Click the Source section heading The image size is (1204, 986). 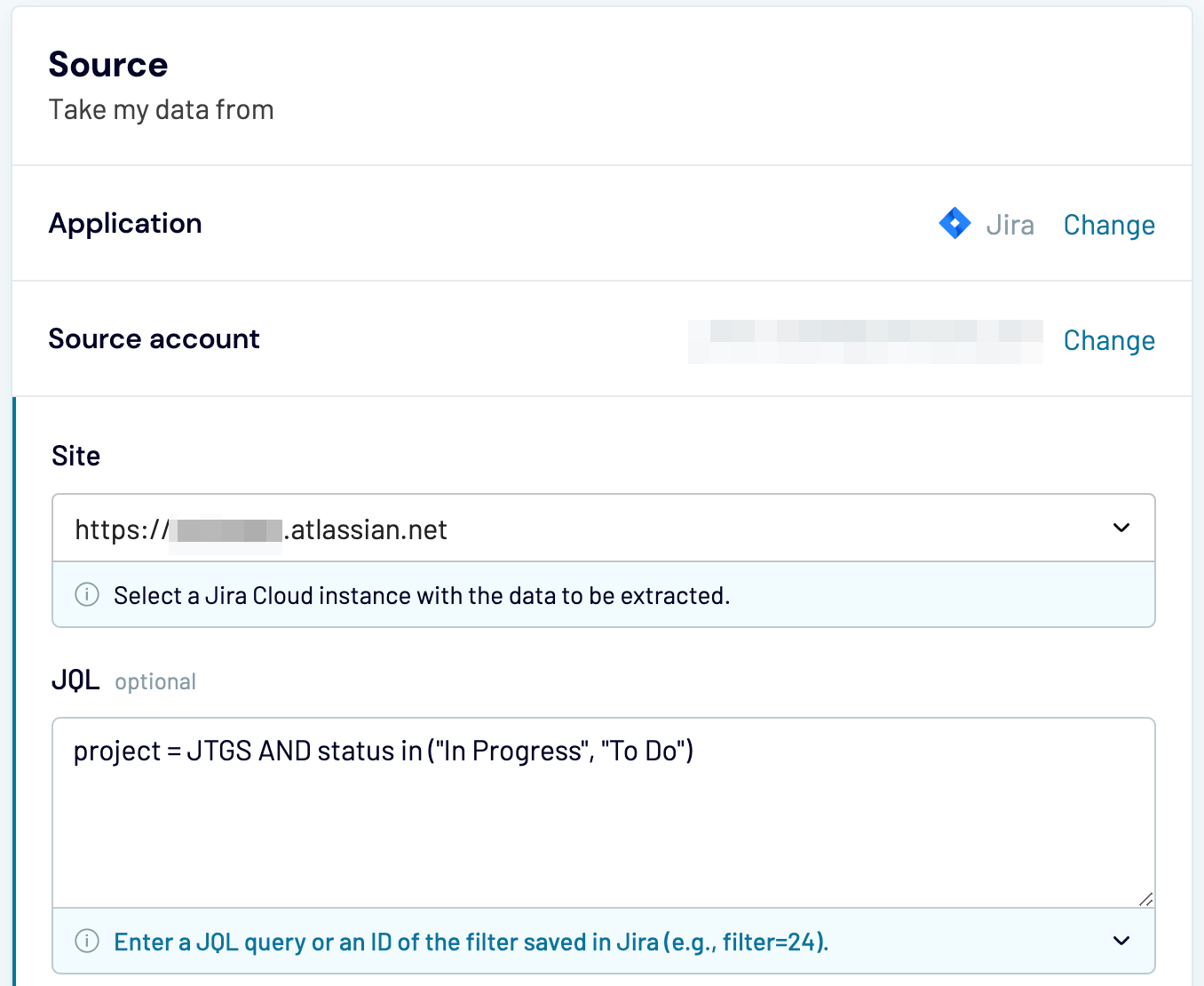click(108, 65)
